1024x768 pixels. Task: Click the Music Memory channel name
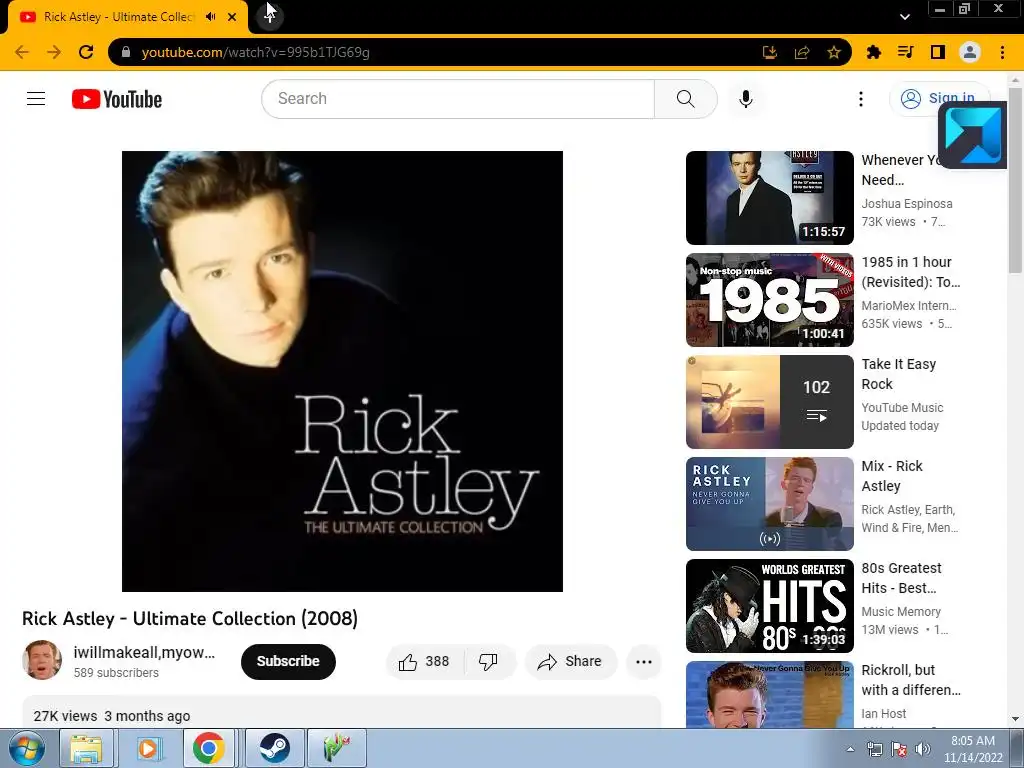[901, 611]
